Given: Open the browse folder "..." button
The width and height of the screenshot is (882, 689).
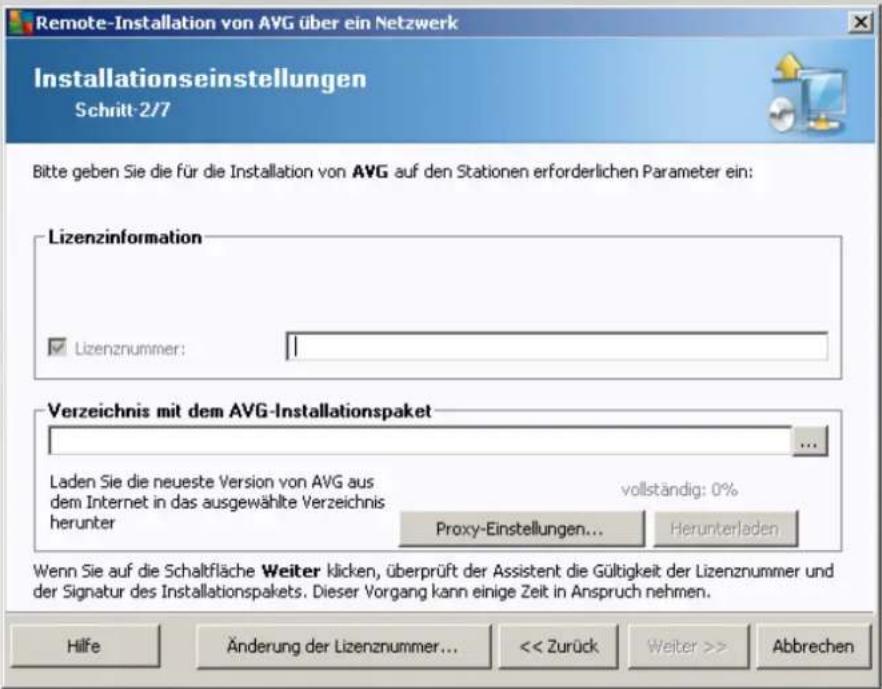Looking at the screenshot, I should [x=809, y=442].
